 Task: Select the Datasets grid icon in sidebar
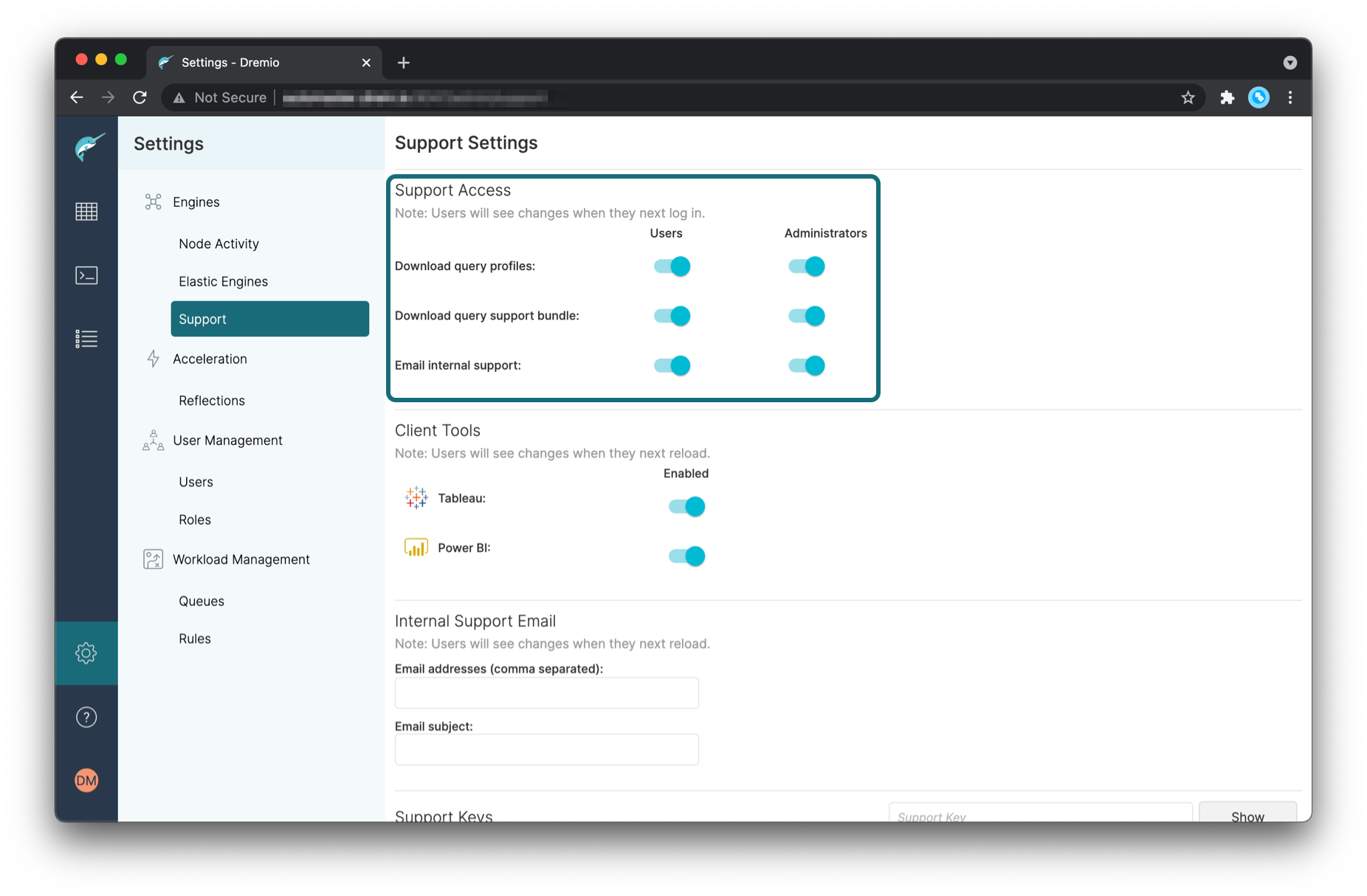86,211
